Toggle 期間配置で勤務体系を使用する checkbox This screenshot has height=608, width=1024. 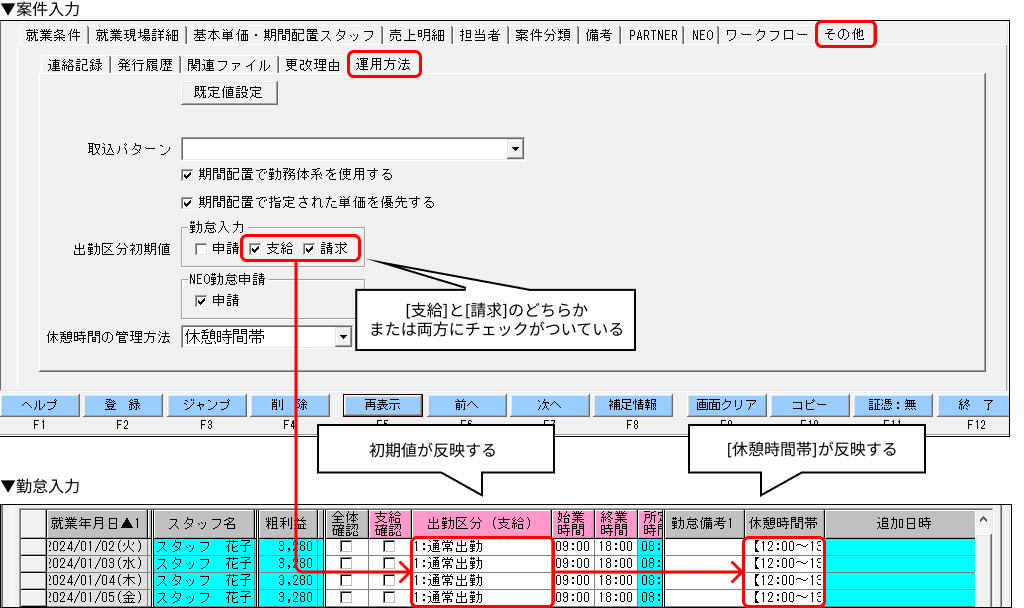(187, 175)
